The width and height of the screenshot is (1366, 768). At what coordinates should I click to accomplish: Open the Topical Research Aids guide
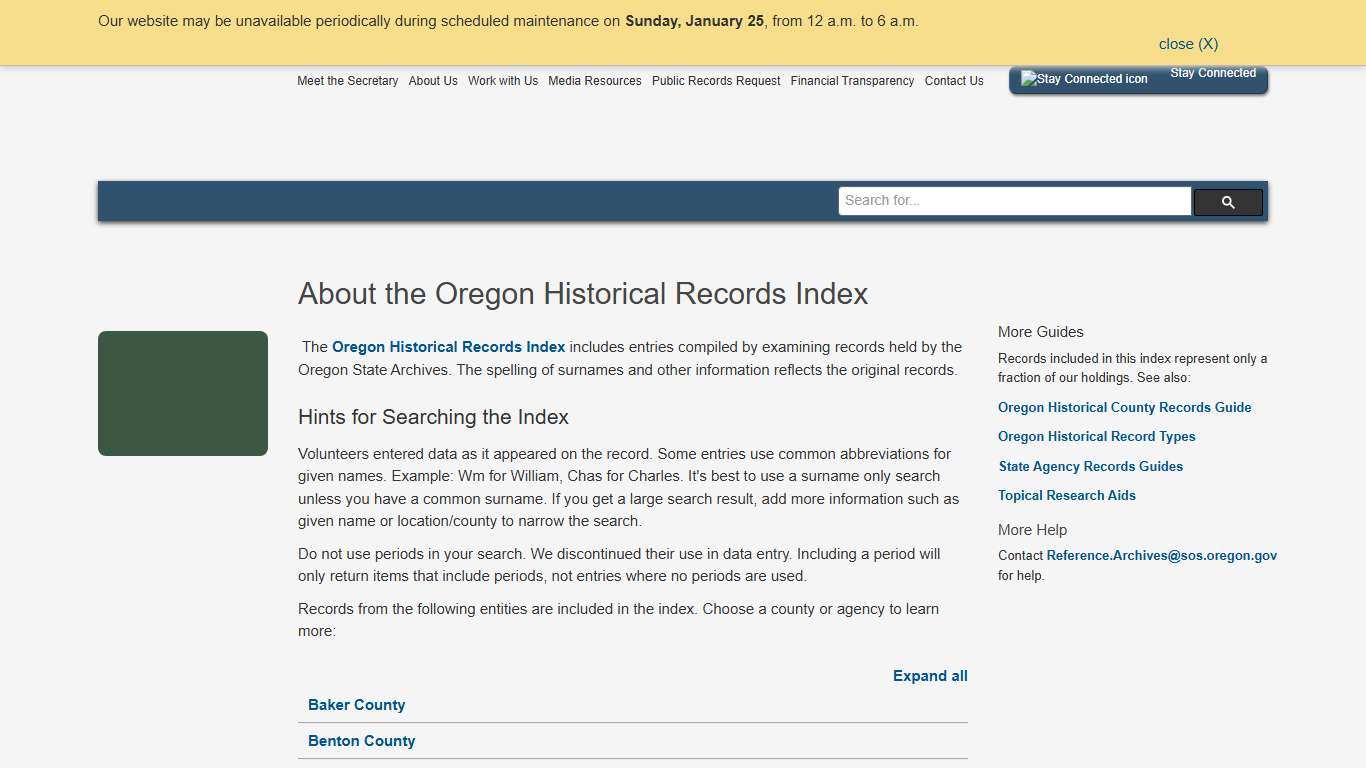click(x=1067, y=495)
